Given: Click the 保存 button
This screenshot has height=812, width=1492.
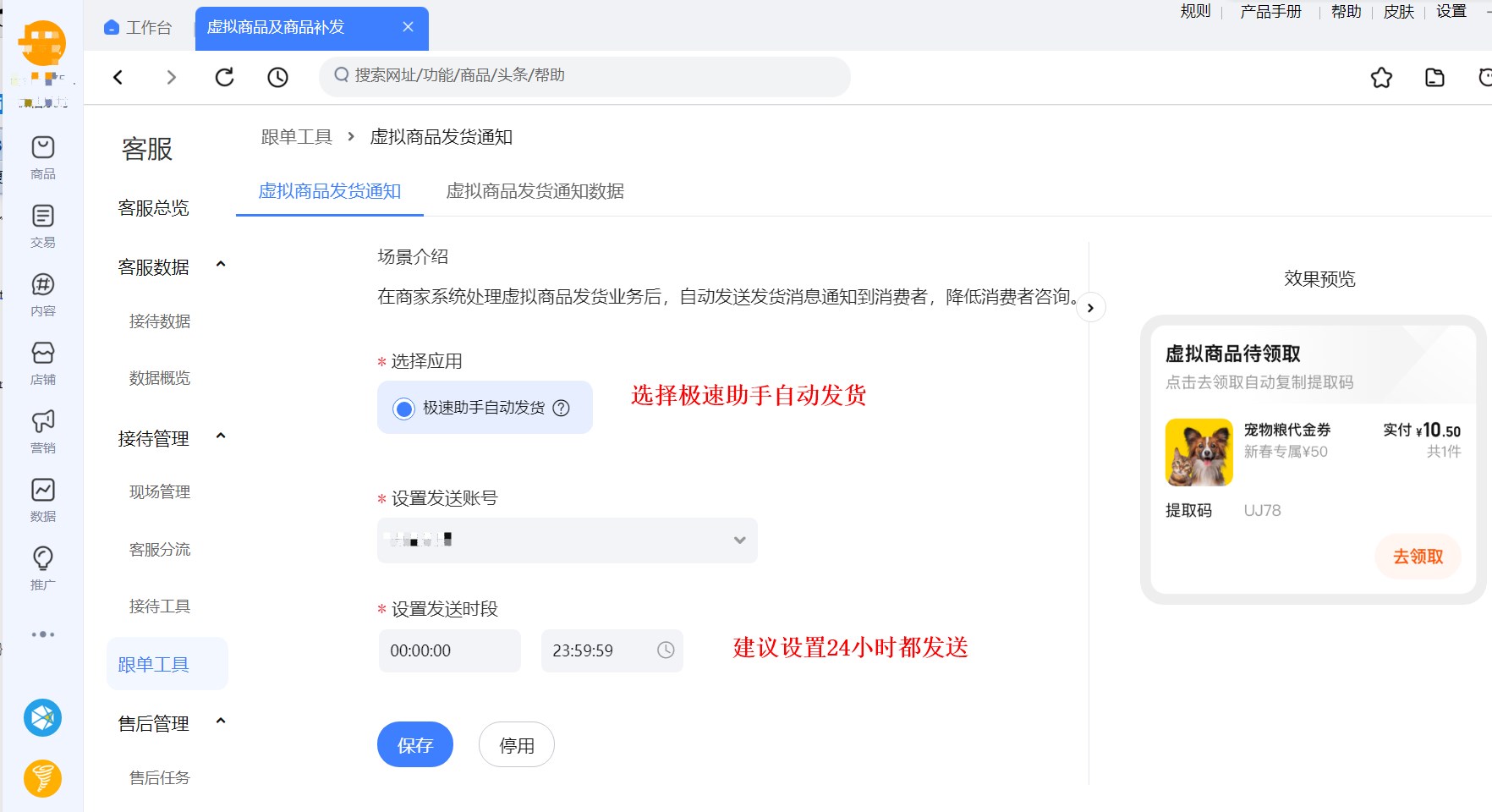Looking at the screenshot, I should coord(414,745).
